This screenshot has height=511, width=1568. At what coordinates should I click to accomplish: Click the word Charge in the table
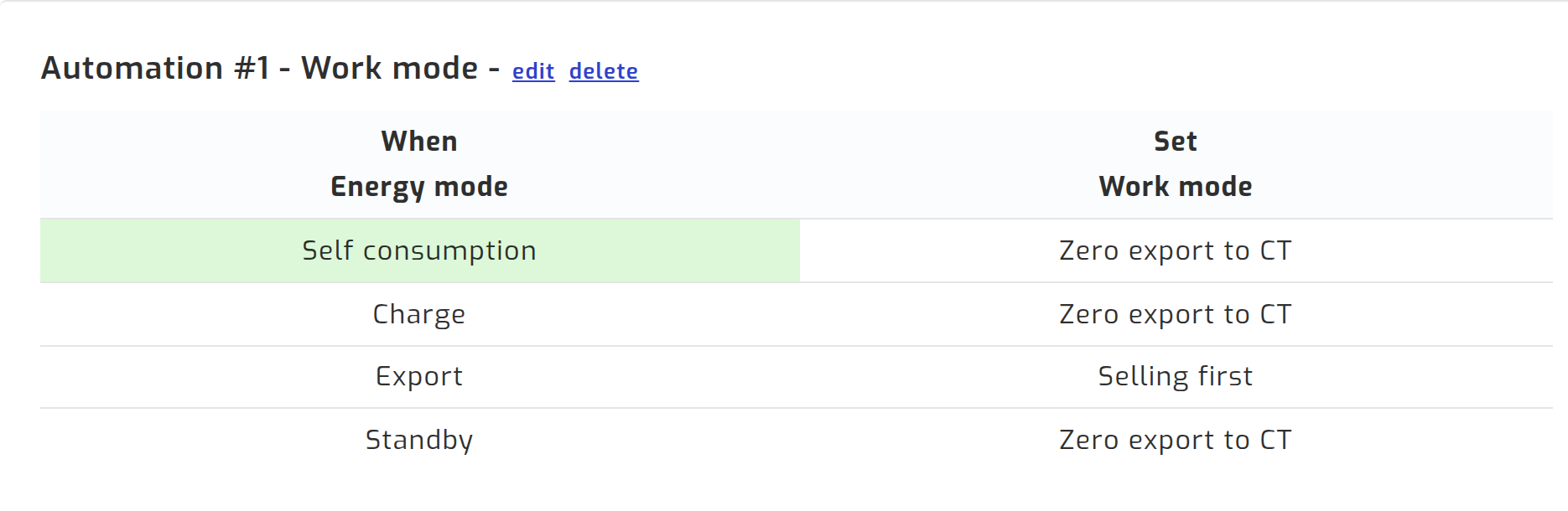(419, 314)
